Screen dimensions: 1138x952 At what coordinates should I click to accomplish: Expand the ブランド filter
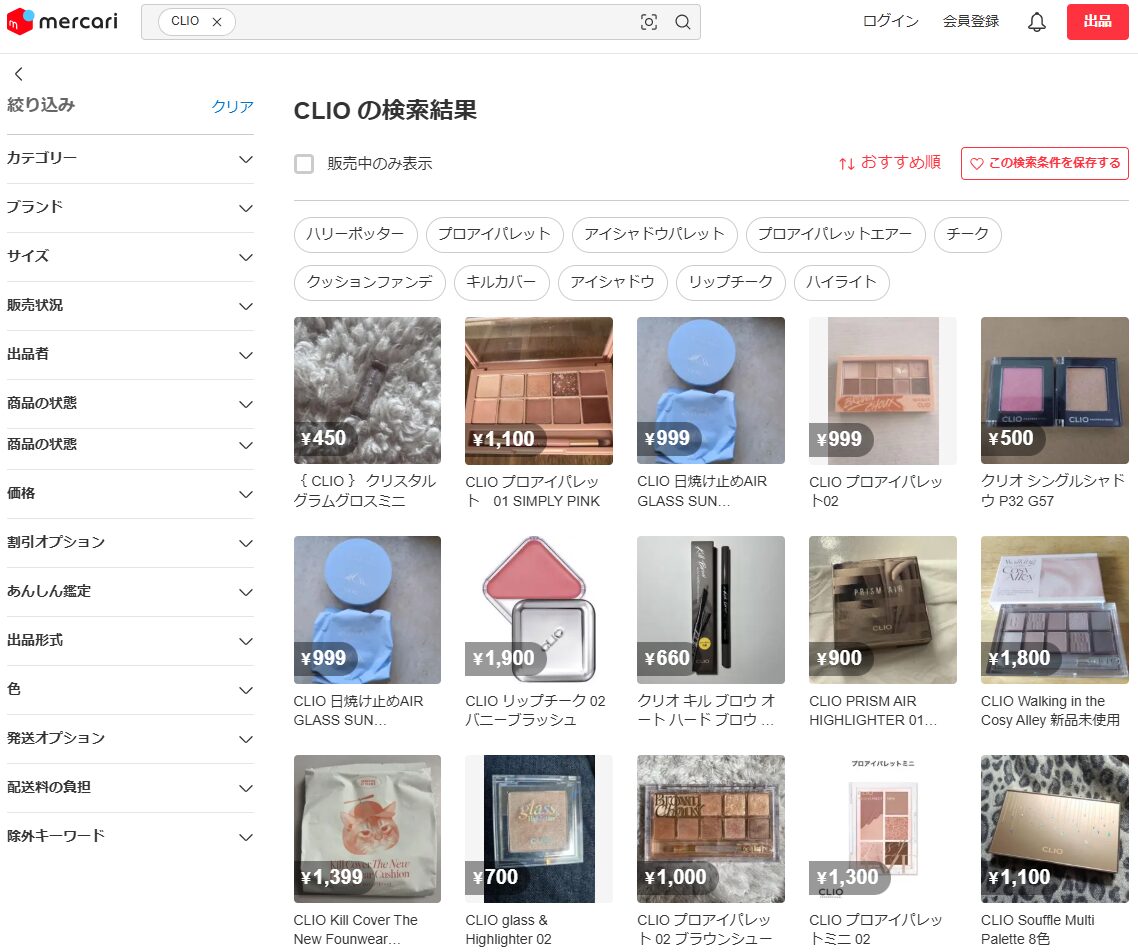click(130, 208)
